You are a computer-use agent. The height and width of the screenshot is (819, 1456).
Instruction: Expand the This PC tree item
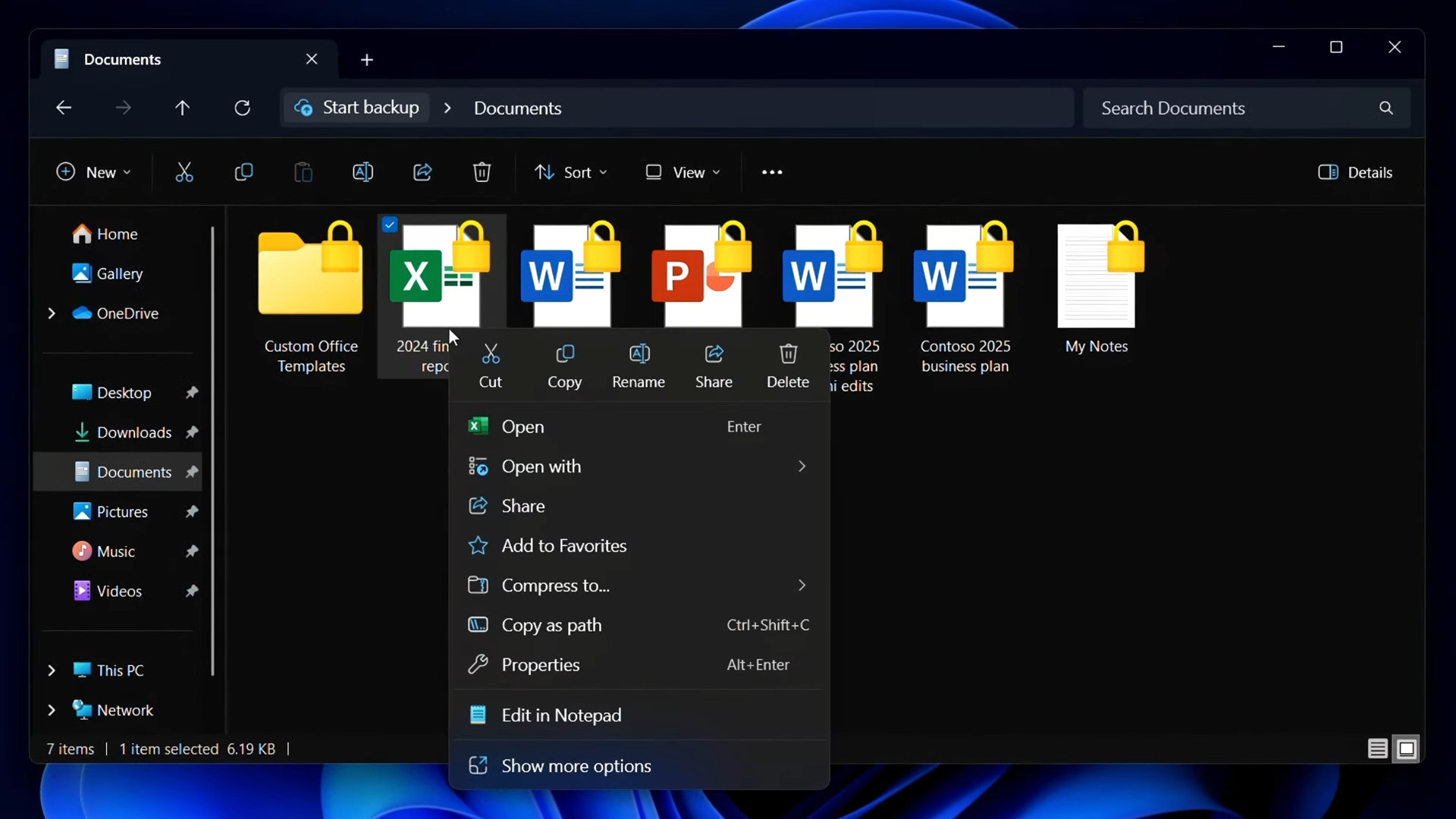click(50, 670)
